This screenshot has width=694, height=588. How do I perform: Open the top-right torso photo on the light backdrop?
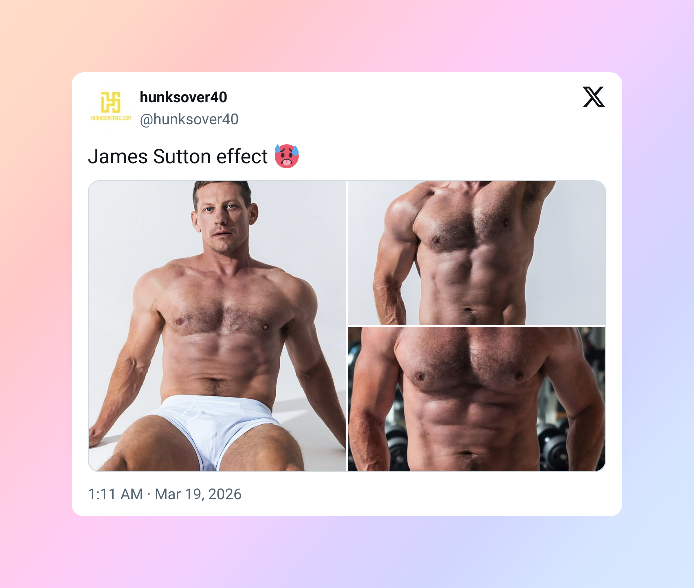click(477, 253)
